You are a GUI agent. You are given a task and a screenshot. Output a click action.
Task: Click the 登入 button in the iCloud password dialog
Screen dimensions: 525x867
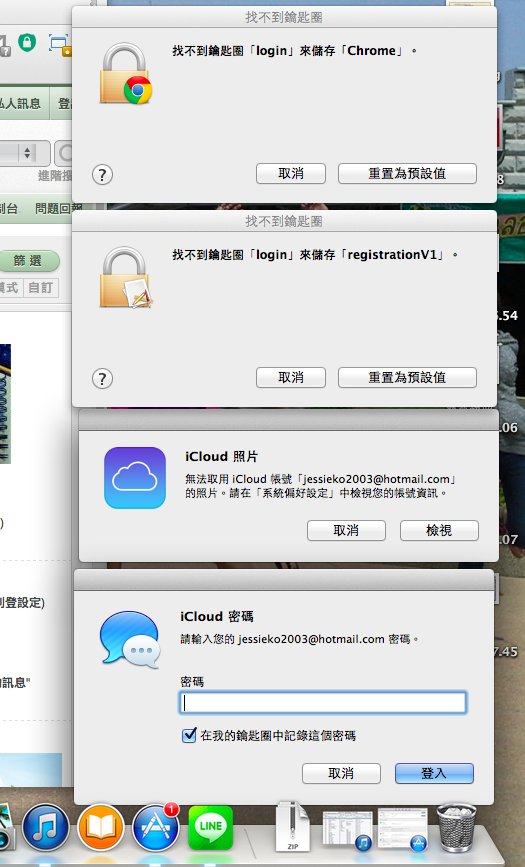point(434,773)
